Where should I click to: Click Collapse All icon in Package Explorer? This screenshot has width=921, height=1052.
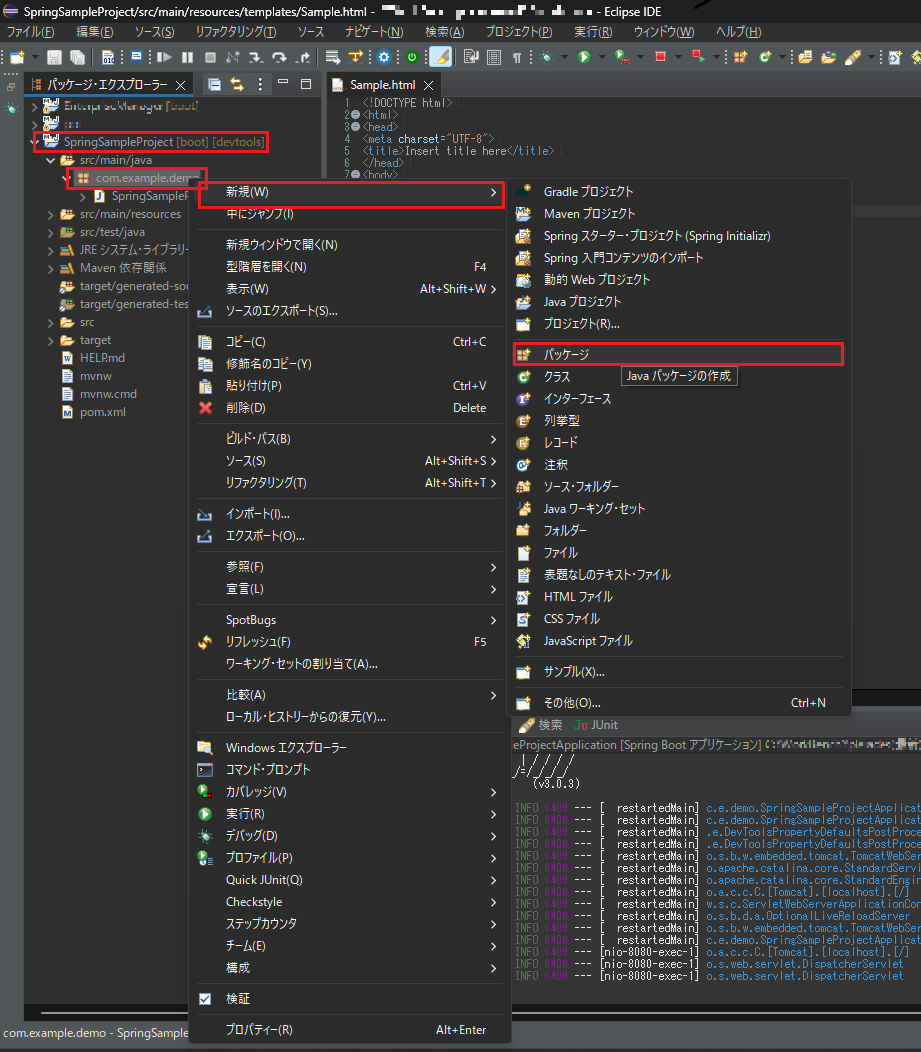[215, 85]
